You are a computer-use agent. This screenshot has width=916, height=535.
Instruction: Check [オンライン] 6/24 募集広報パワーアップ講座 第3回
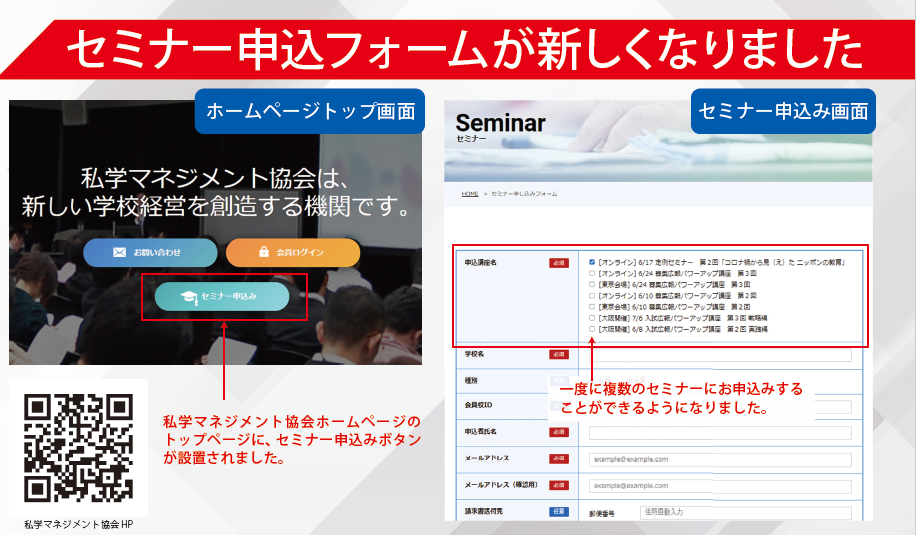pos(593,274)
